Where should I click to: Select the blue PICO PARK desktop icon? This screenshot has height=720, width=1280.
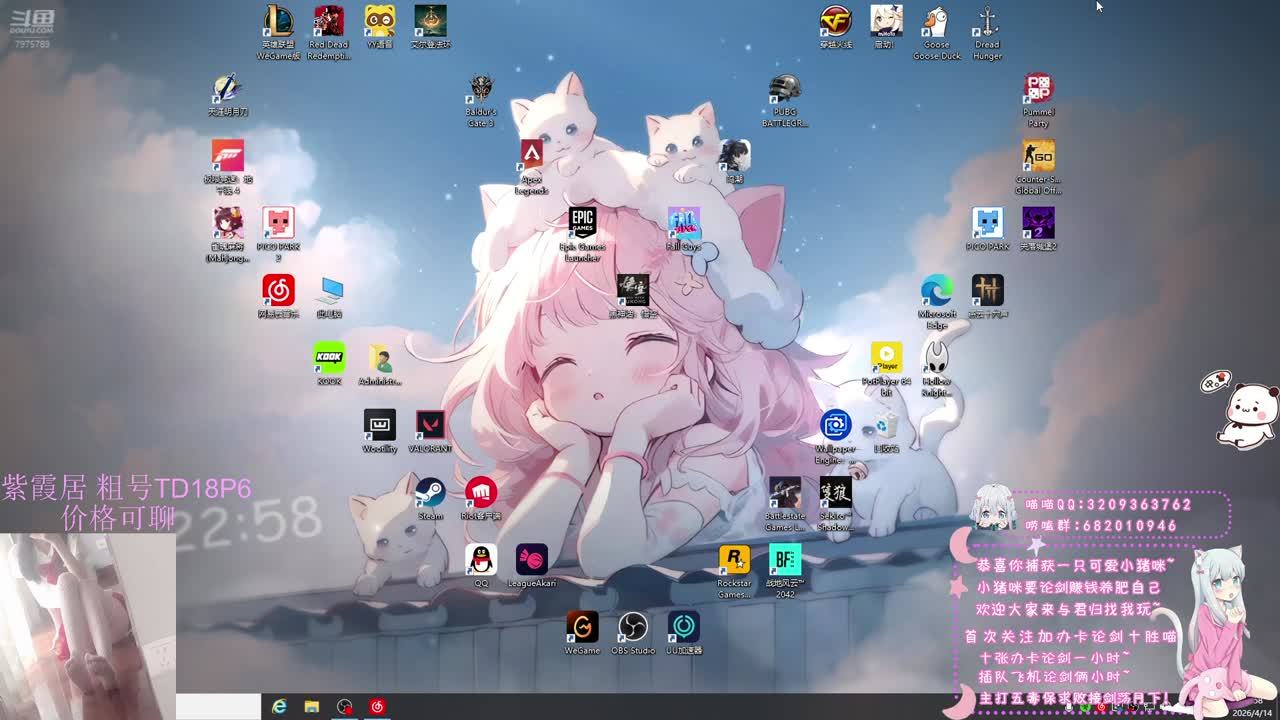tap(988, 229)
